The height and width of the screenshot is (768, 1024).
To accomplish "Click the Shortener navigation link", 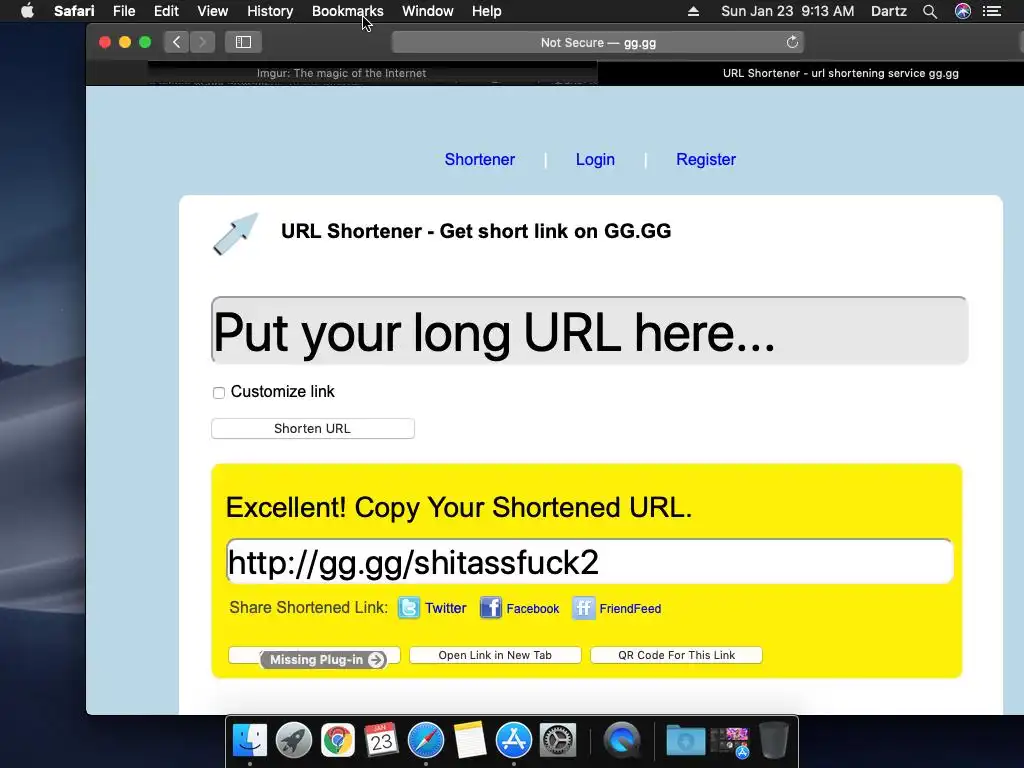I will tap(479, 159).
